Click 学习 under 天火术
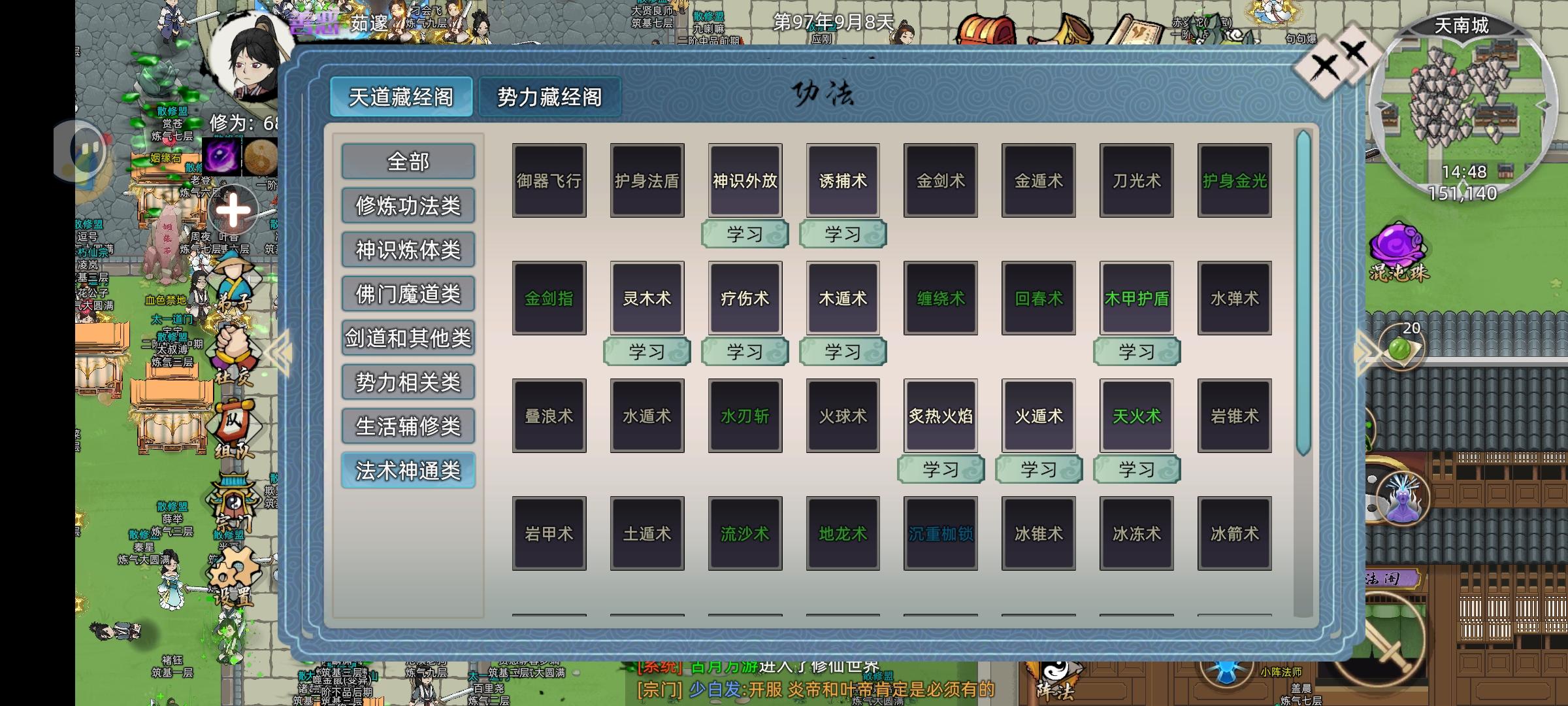The height and width of the screenshot is (706, 1568). tap(1136, 469)
